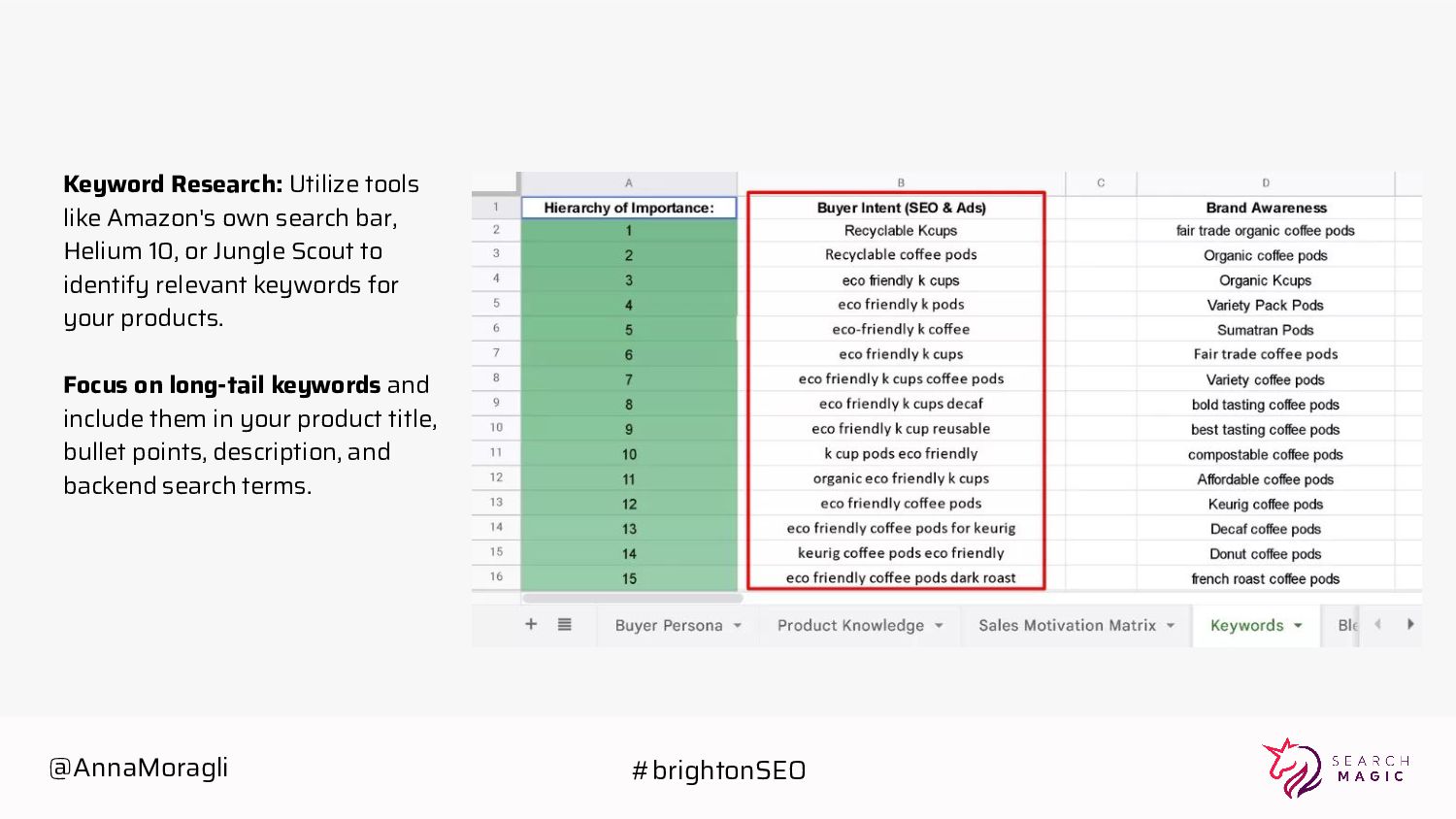Open the all sheets list icon
Viewport: 1456px width, 819px height.
tap(564, 625)
